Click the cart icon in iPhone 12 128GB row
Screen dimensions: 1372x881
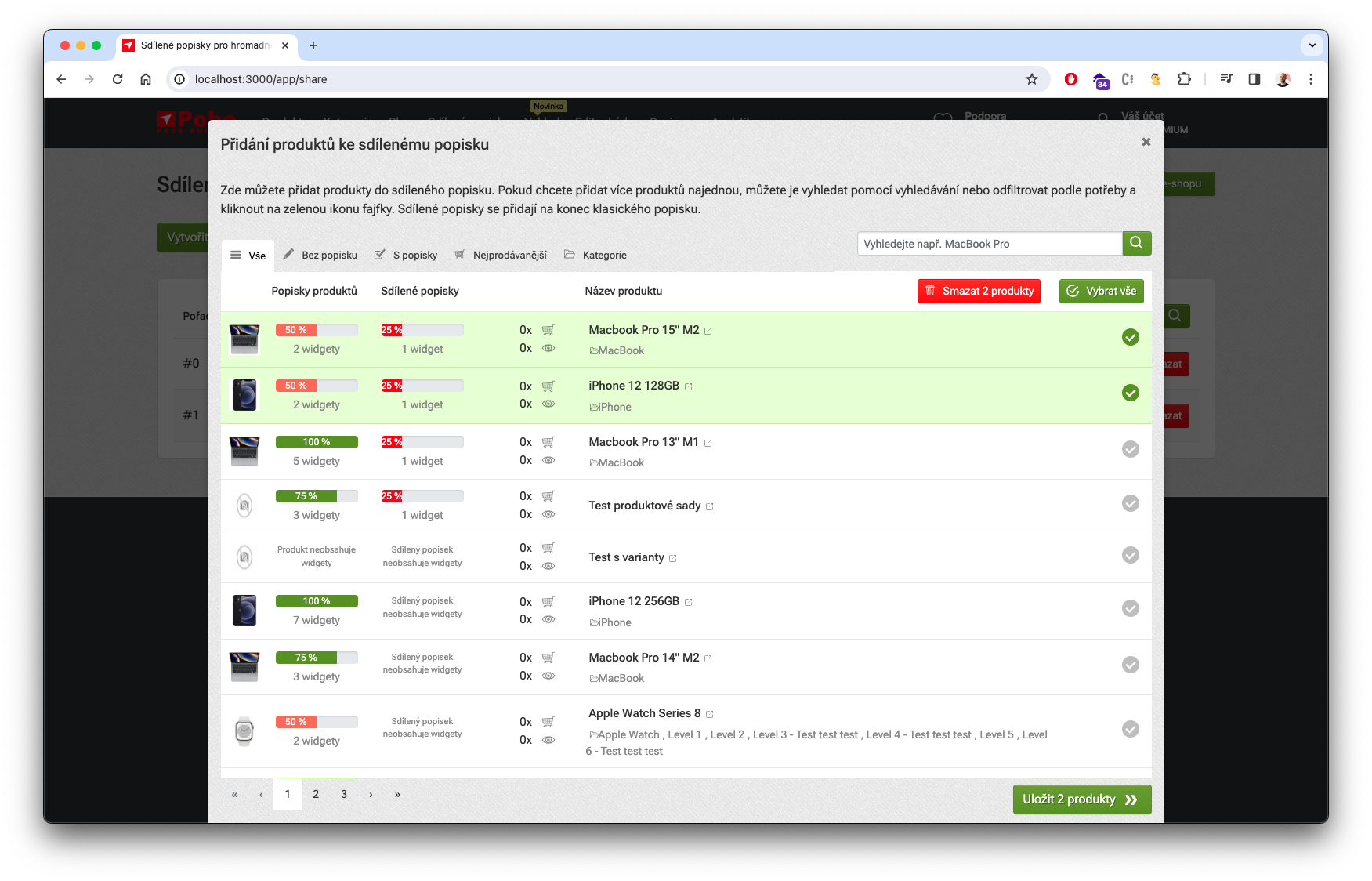coord(548,386)
